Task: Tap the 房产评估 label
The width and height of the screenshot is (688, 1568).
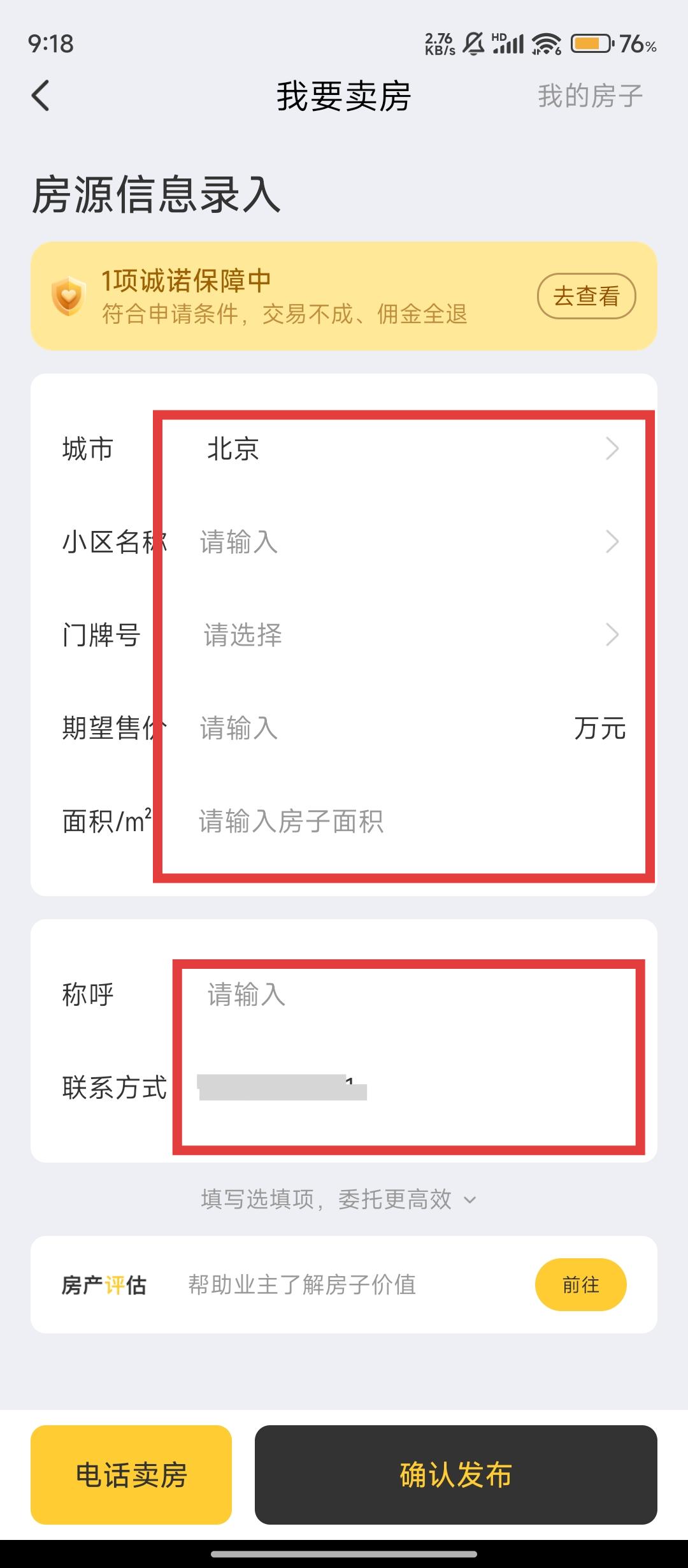Action: [x=104, y=1285]
